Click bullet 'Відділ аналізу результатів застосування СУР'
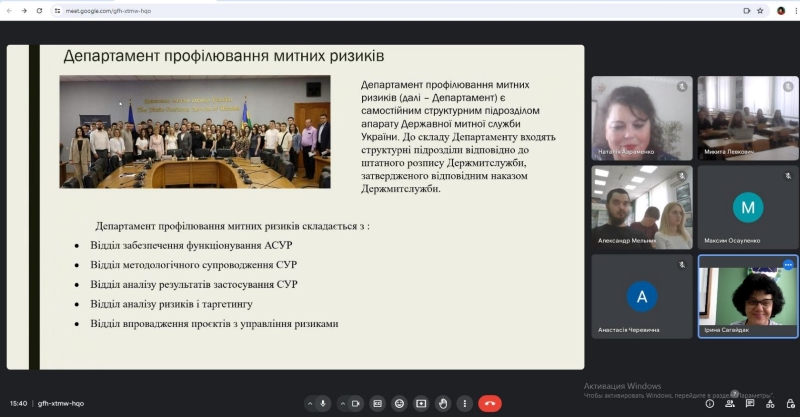 [x=194, y=284]
